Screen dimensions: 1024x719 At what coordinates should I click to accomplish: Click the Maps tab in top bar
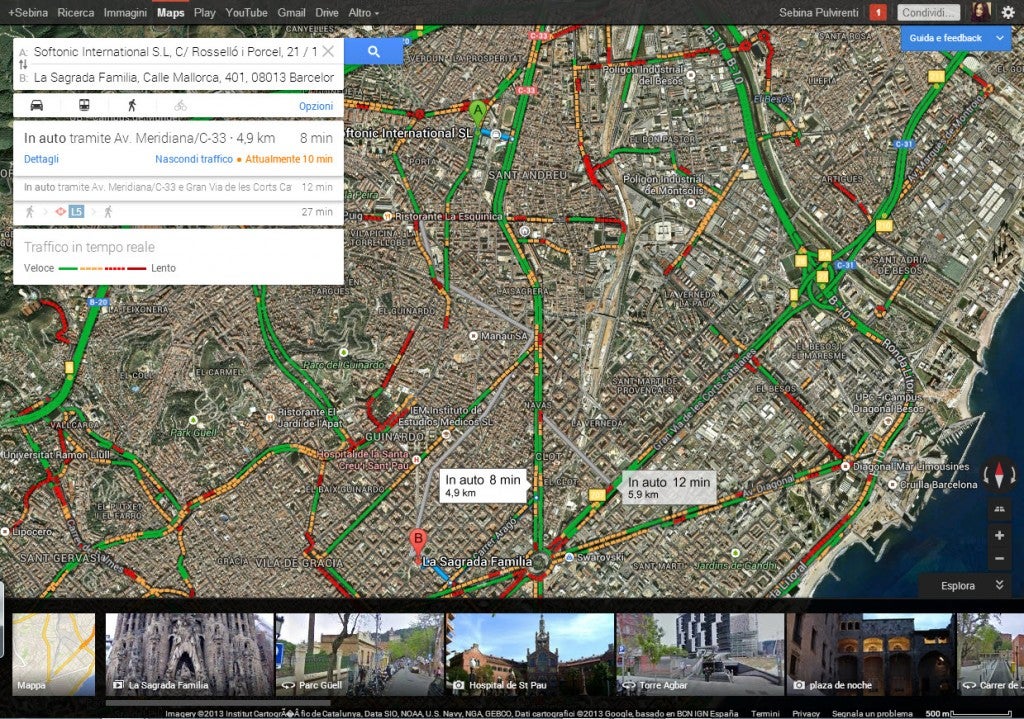pyautogui.click(x=170, y=12)
